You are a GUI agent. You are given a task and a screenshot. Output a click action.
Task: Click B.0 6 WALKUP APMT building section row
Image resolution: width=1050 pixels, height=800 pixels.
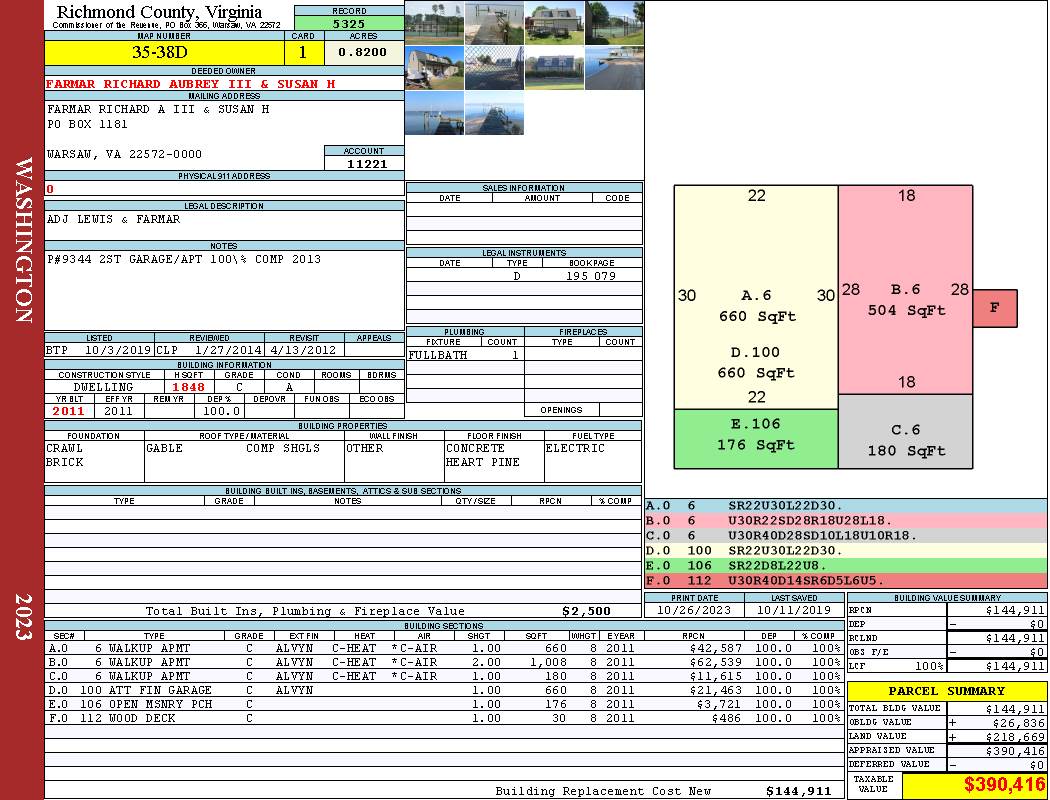(444, 662)
